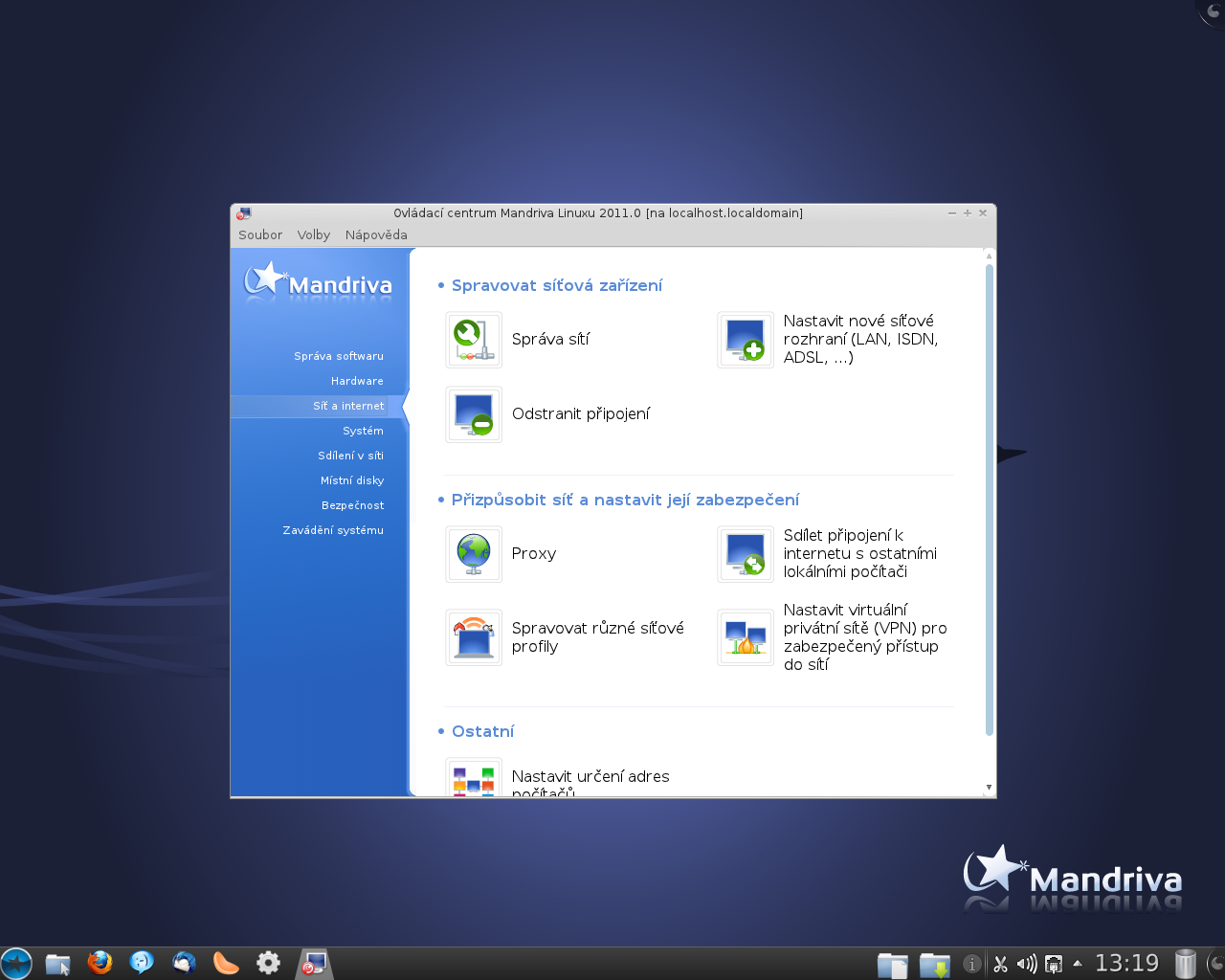Expand hidden system tray icons arrow
Image resolution: width=1225 pixels, height=980 pixels.
pyautogui.click(x=1078, y=964)
